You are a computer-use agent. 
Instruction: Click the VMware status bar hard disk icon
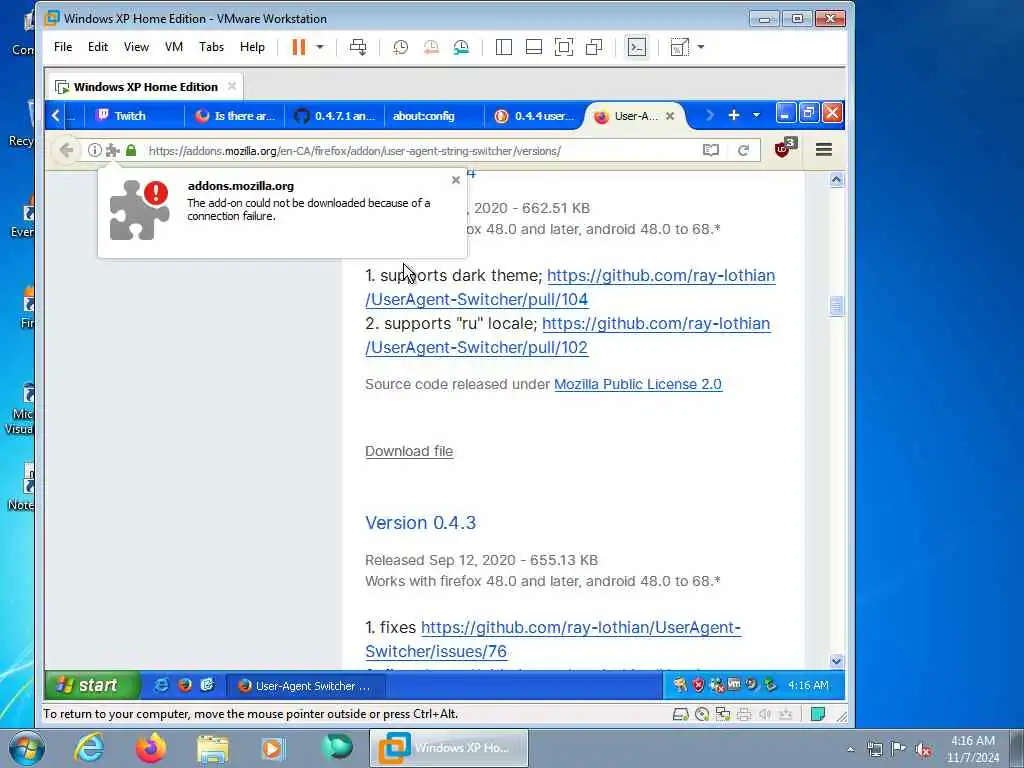(680, 714)
